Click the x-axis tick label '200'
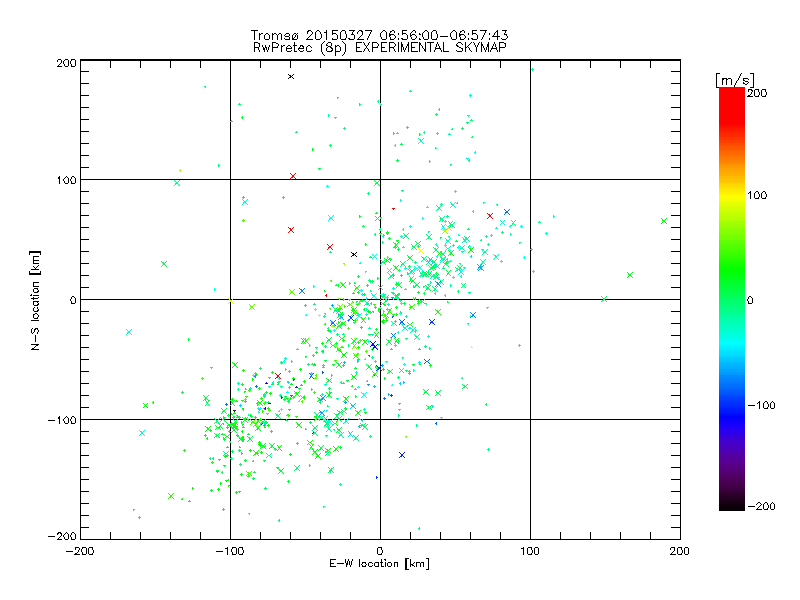This screenshot has height=600, width=800. [x=680, y=551]
